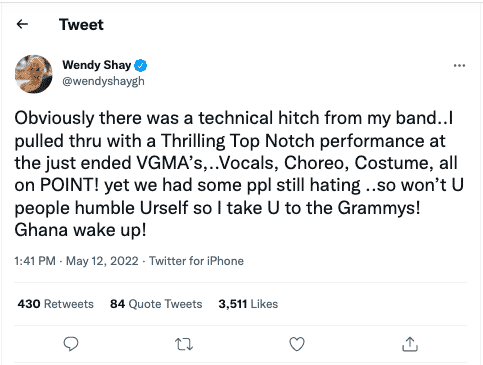This screenshot has height=365, width=483.
Task: Retweet using the arrows icon
Action: click(x=184, y=344)
